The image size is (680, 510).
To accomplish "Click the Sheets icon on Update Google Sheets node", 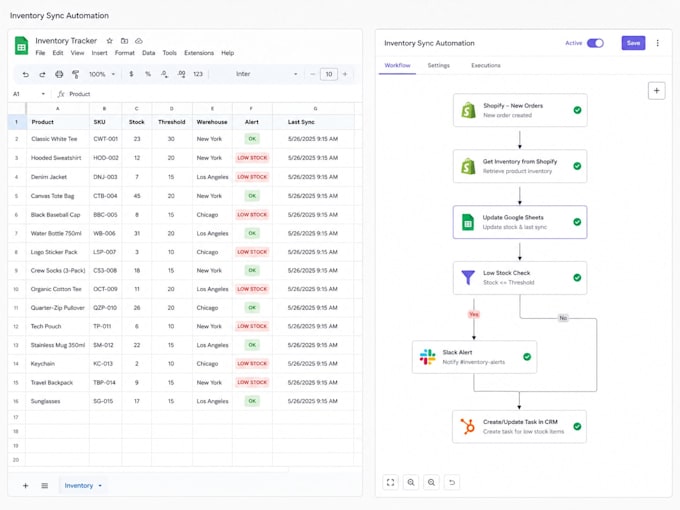I will pos(468,222).
